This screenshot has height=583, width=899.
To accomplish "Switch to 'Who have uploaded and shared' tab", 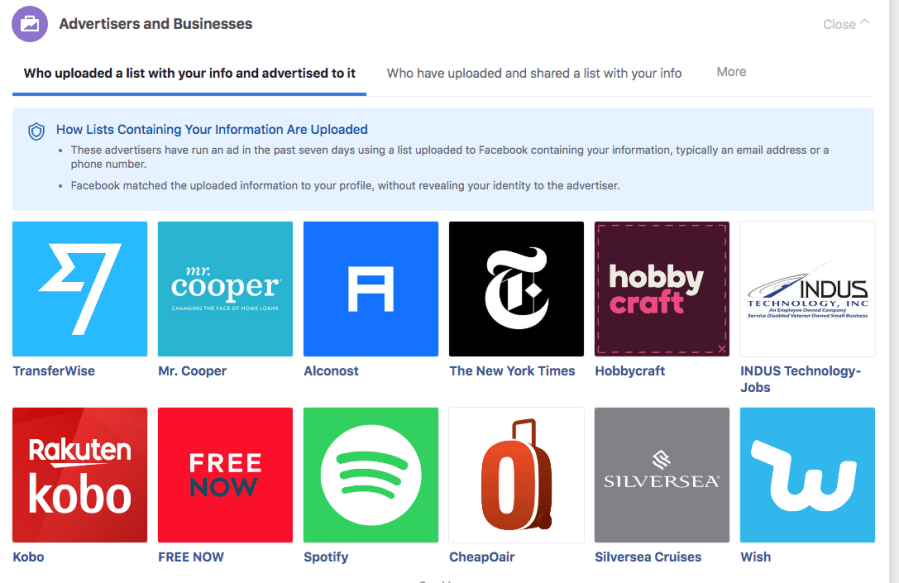I will [534, 73].
